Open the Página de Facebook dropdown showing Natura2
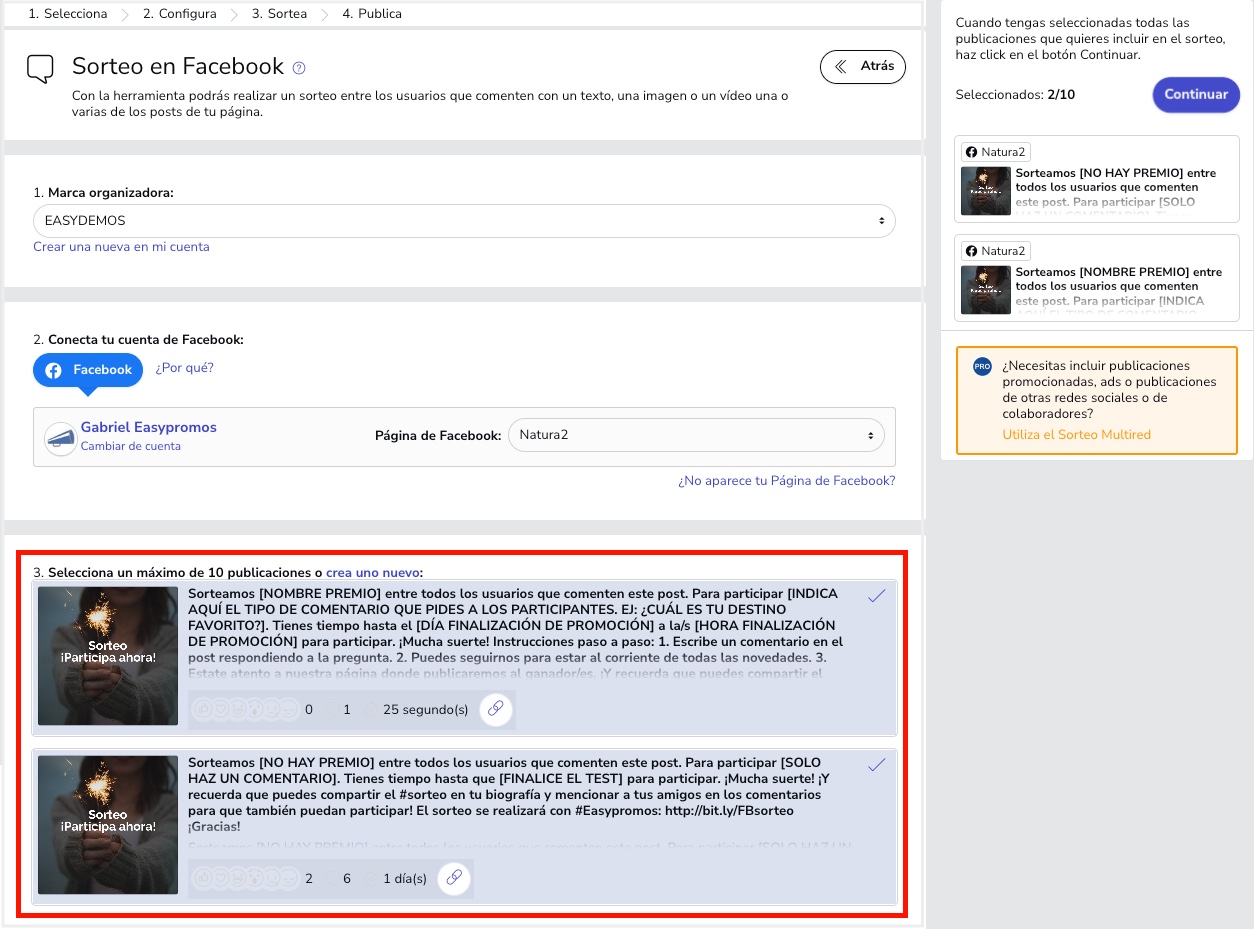This screenshot has width=1254, height=929. pos(696,435)
